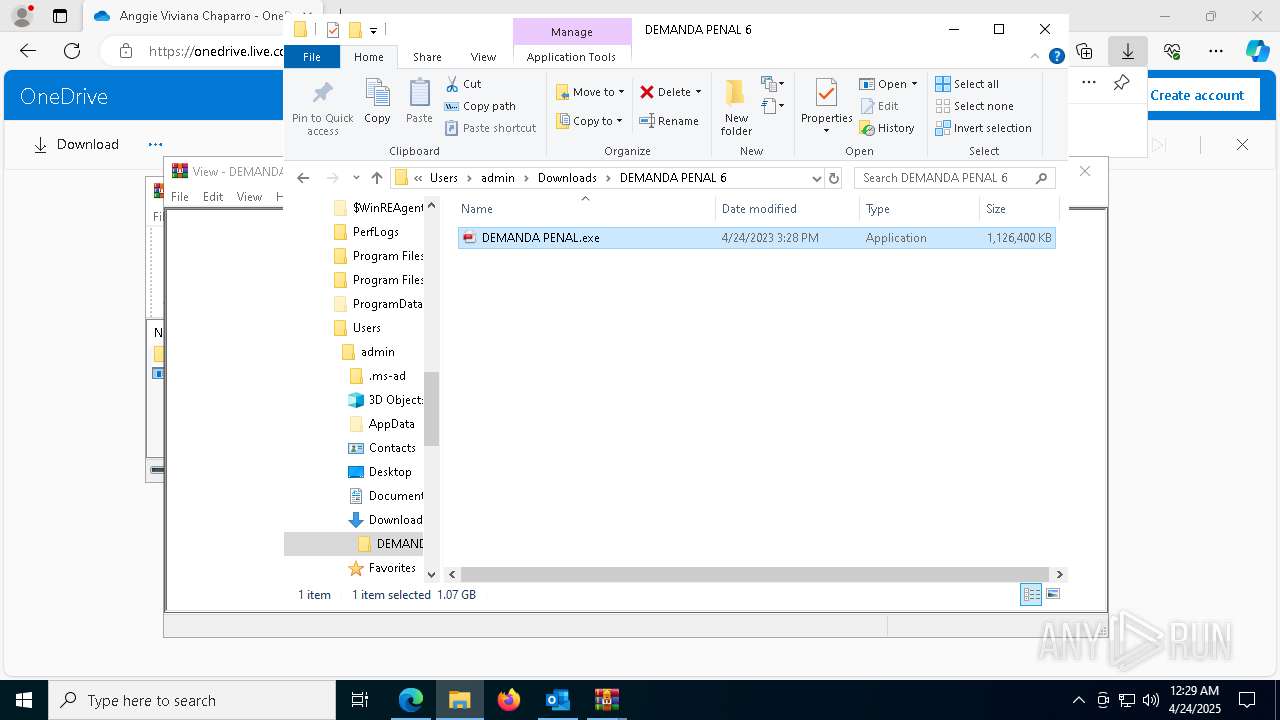Open the Copy to dropdown
The height and width of the screenshot is (720, 1280).
(x=590, y=121)
